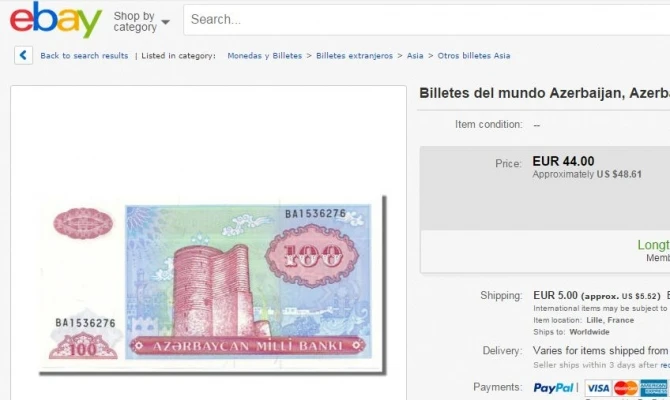View the 100 manat banknote image
The image size is (670, 400).
click(x=212, y=285)
